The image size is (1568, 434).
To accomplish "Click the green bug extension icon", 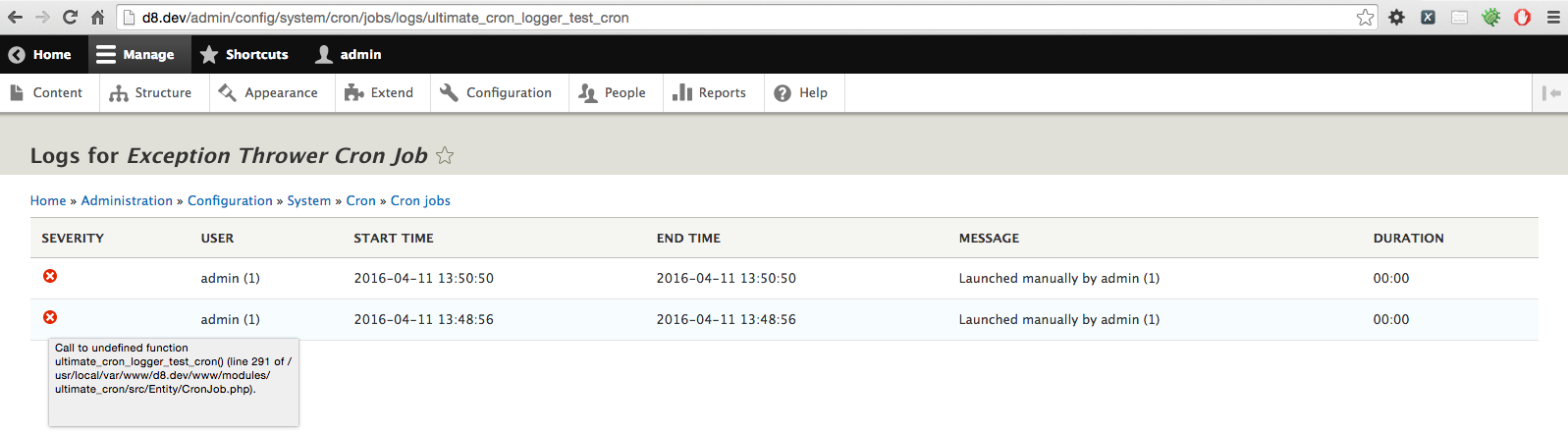I will pos(1490,18).
